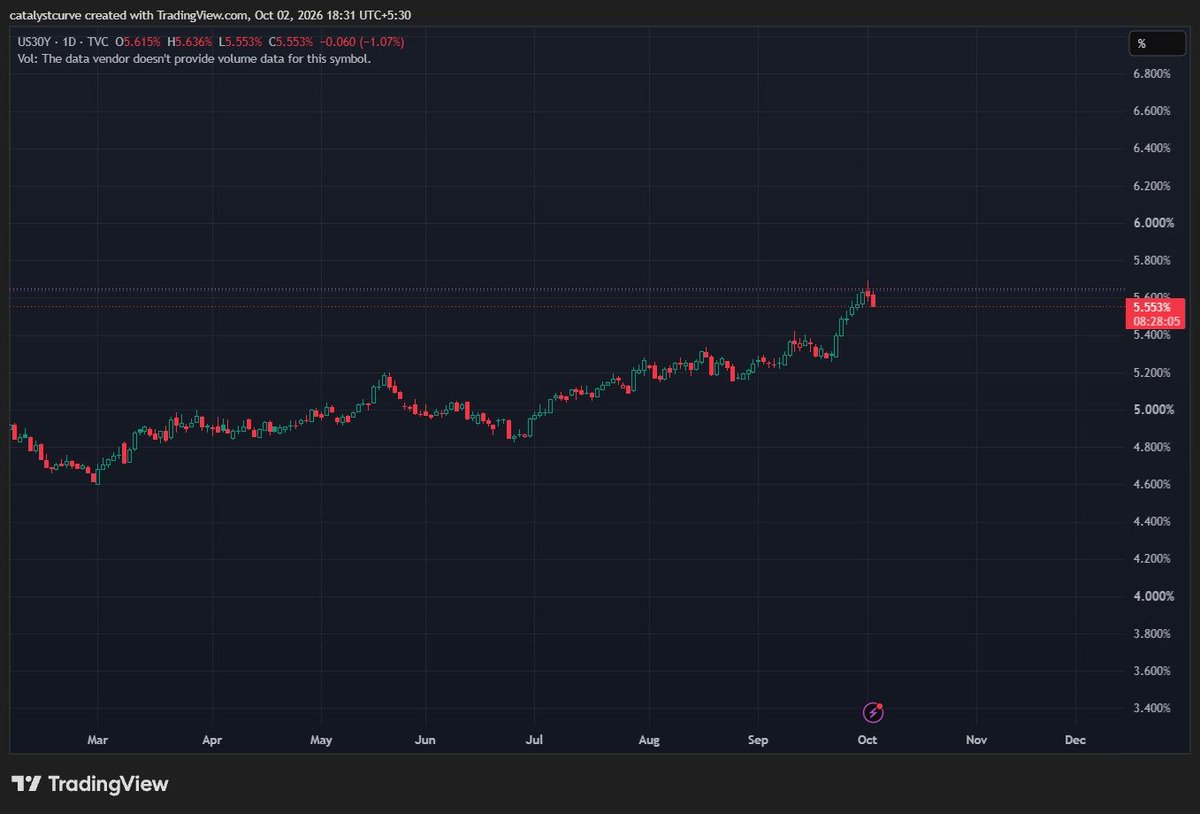The width and height of the screenshot is (1200, 814).
Task: Click the 5.200% price scale label
Action: (1152, 372)
